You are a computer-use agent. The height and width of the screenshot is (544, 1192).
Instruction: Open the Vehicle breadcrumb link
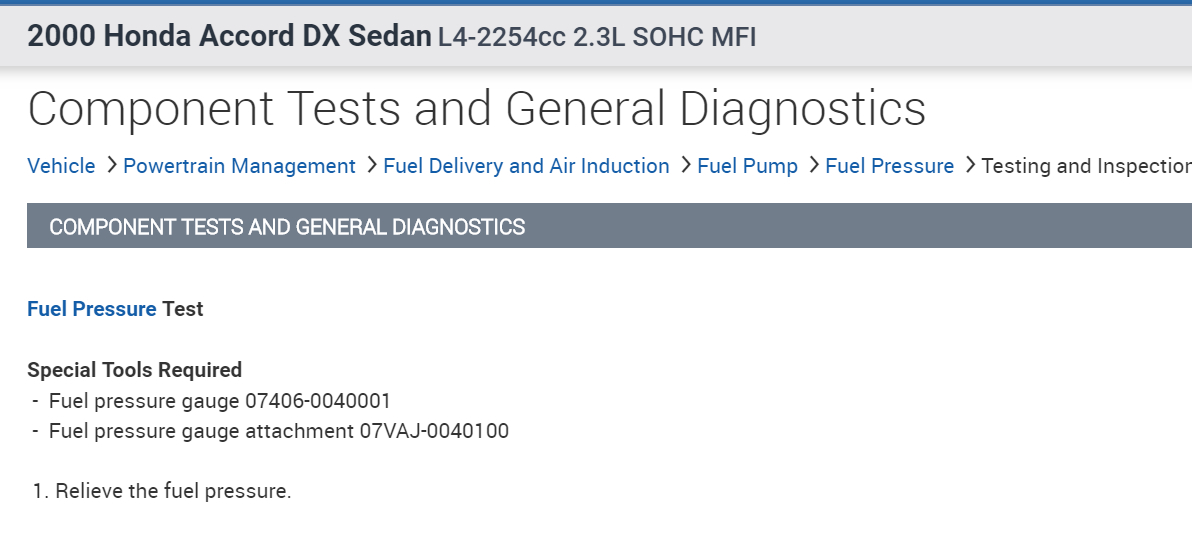pos(61,166)
